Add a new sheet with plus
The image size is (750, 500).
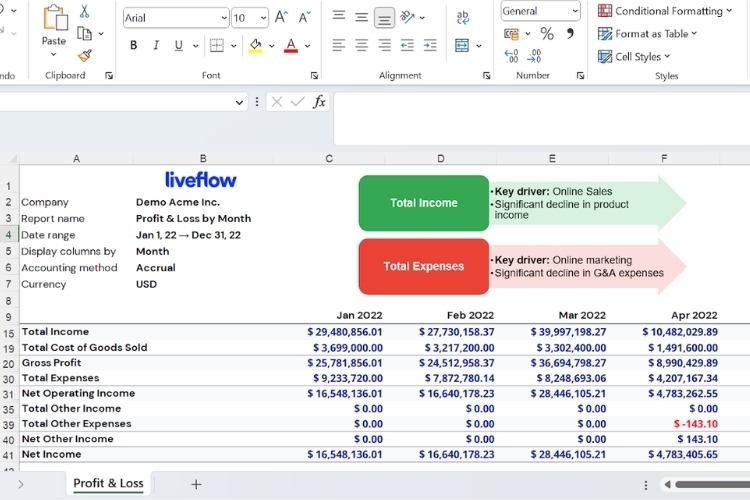pos(196,484)
